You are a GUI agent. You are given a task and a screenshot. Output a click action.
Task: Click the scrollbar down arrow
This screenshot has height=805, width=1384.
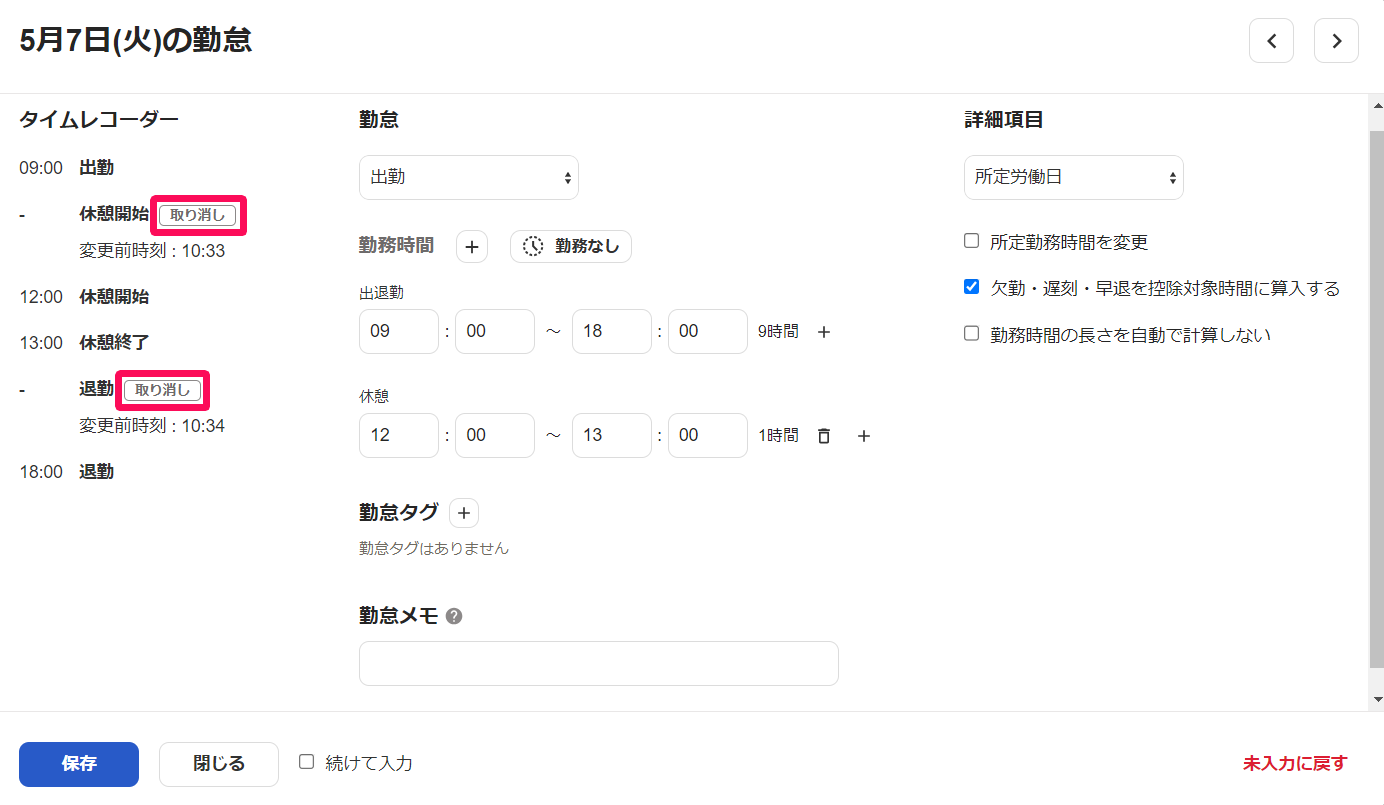click(x=1376, y=699)
